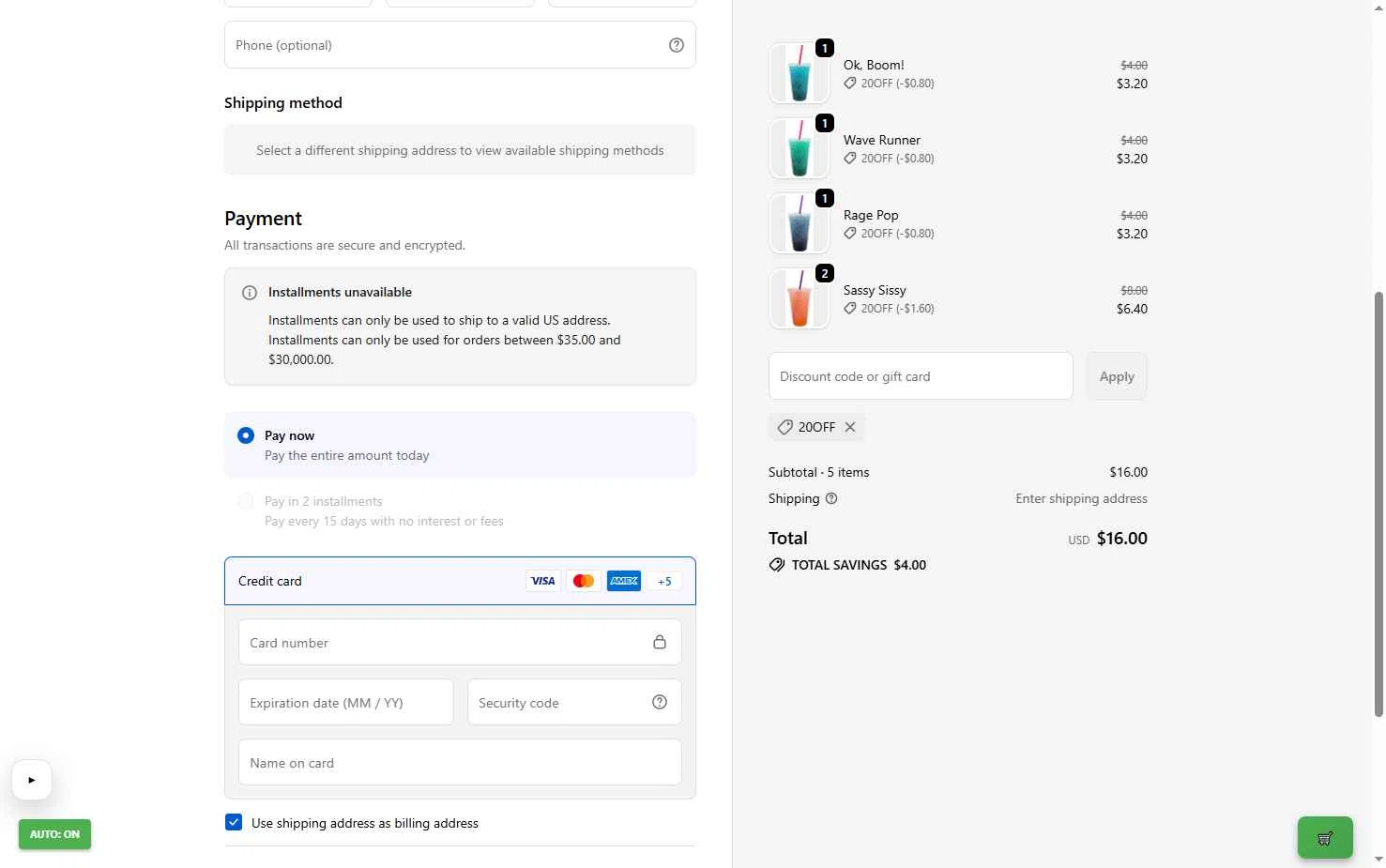Viewport: 1386px width, 868px height.
Task: Focus the Expiration date field
Action: pos(345,702)
